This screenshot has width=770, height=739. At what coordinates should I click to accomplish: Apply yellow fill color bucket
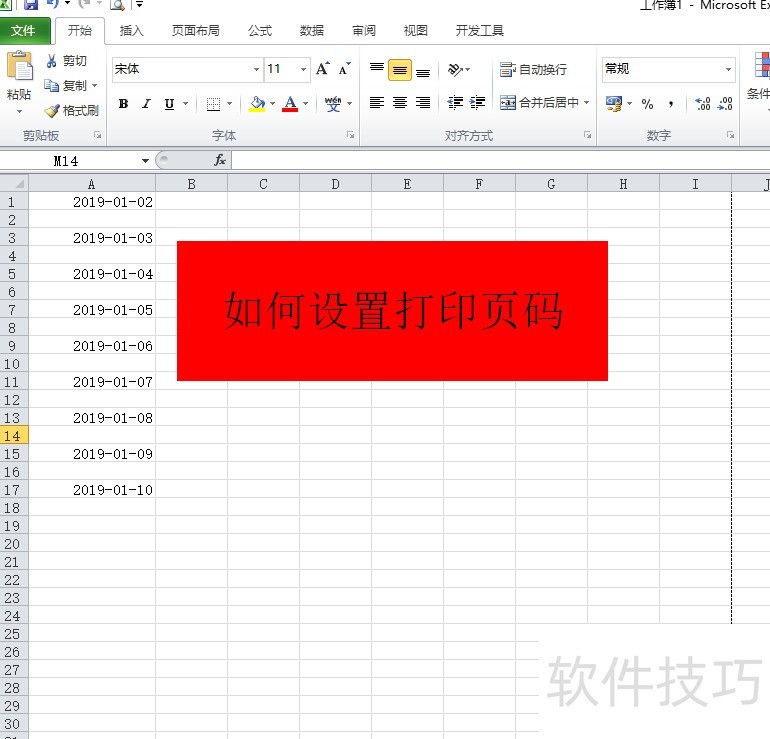pyautogui.click(x=257, y=104)
